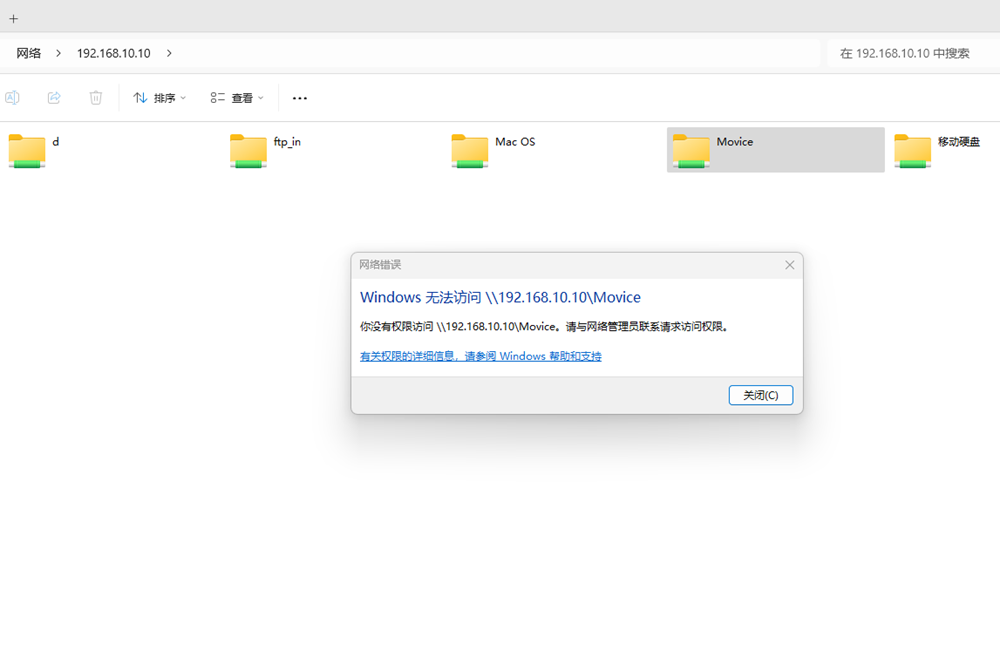Screen dimensions: 1000x671
Task: Click the message 你没有权限访问 text
Action: tap(544, 327)
